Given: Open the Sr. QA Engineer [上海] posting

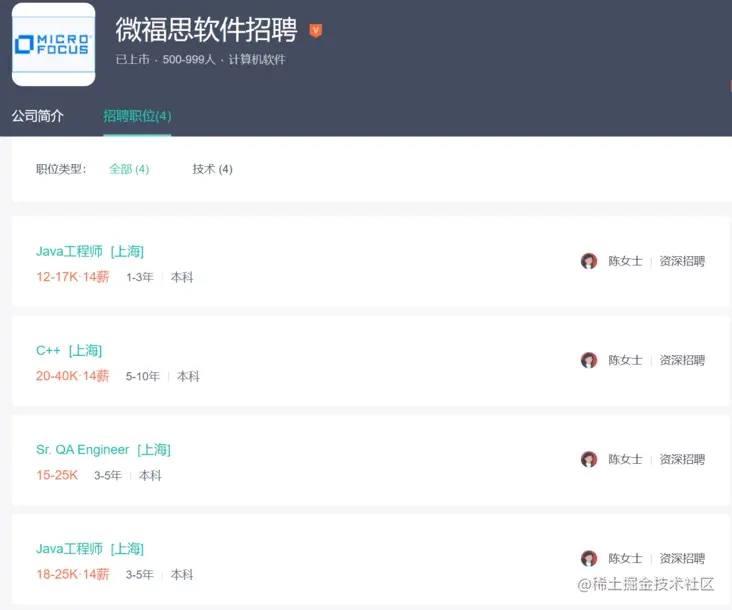Looking at the screenshot, I should coord(103,450).
